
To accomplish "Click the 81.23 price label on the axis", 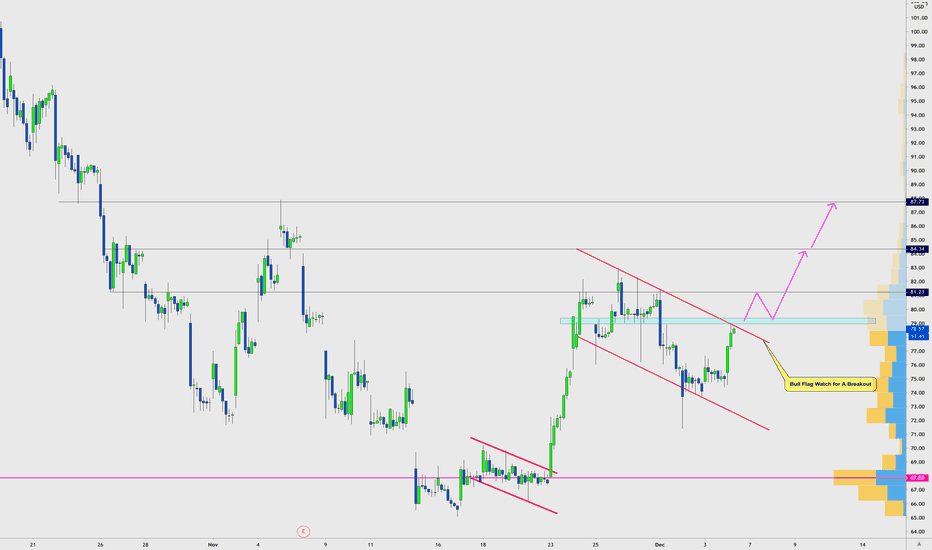I will click(x=918, y=293).
